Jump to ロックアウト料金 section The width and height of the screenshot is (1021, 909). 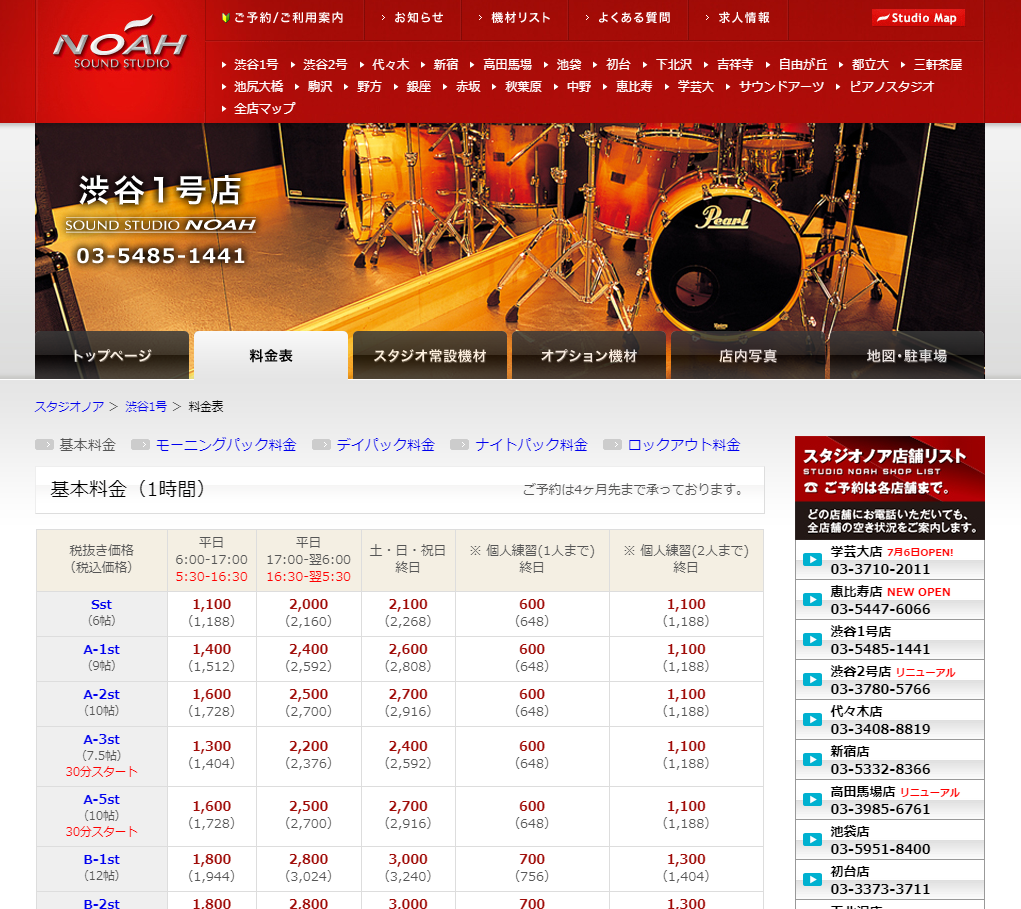click(x=684, y=445)
